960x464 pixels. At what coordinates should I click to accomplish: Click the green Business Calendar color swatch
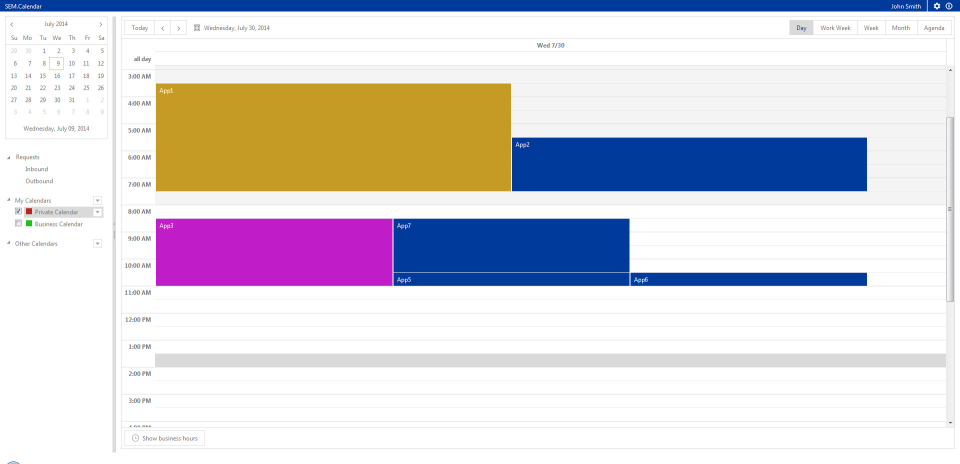[29, 223]
